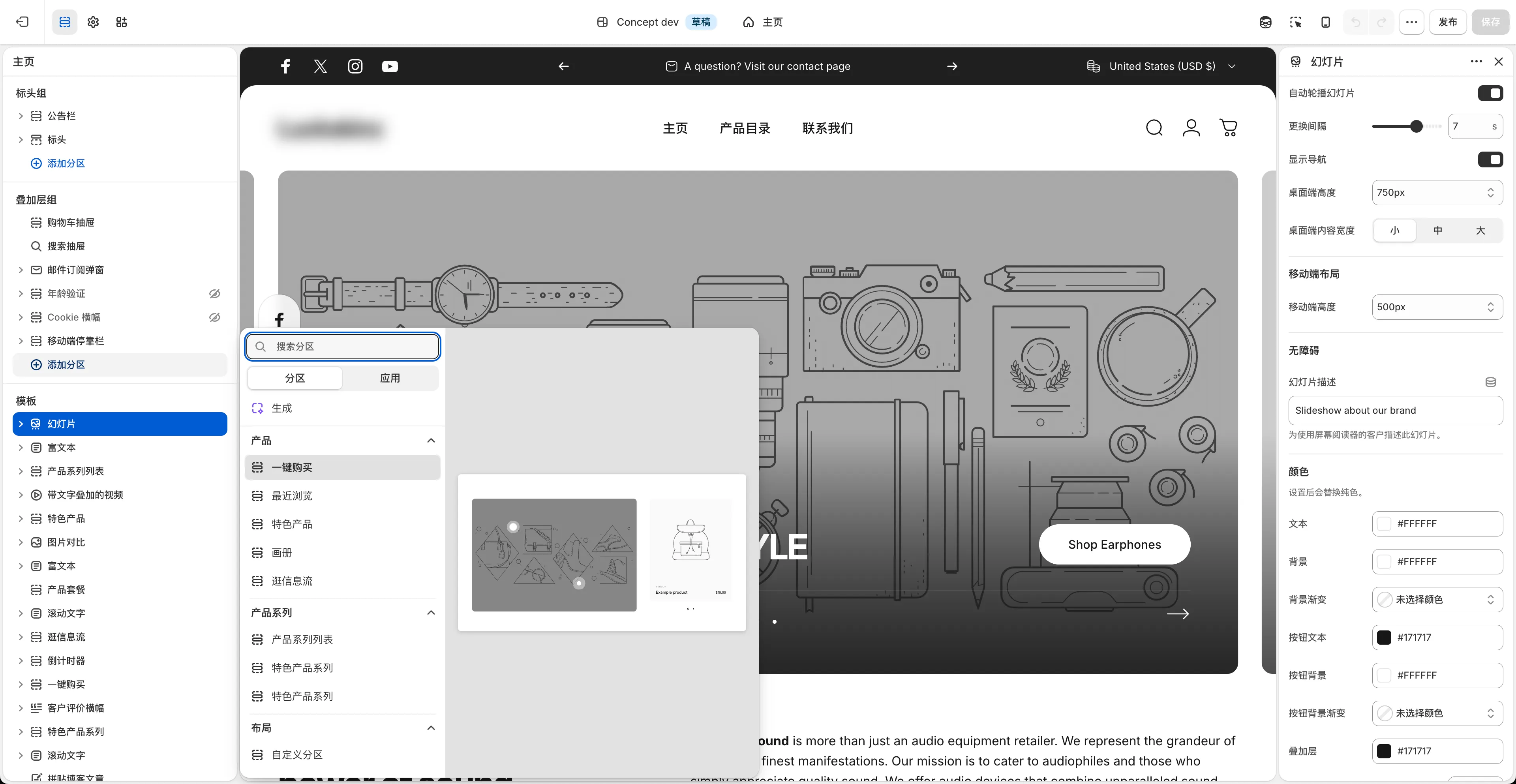Open 幻灯片 panel three-dot options
1516x784 pixels.
coord(1476,61)
